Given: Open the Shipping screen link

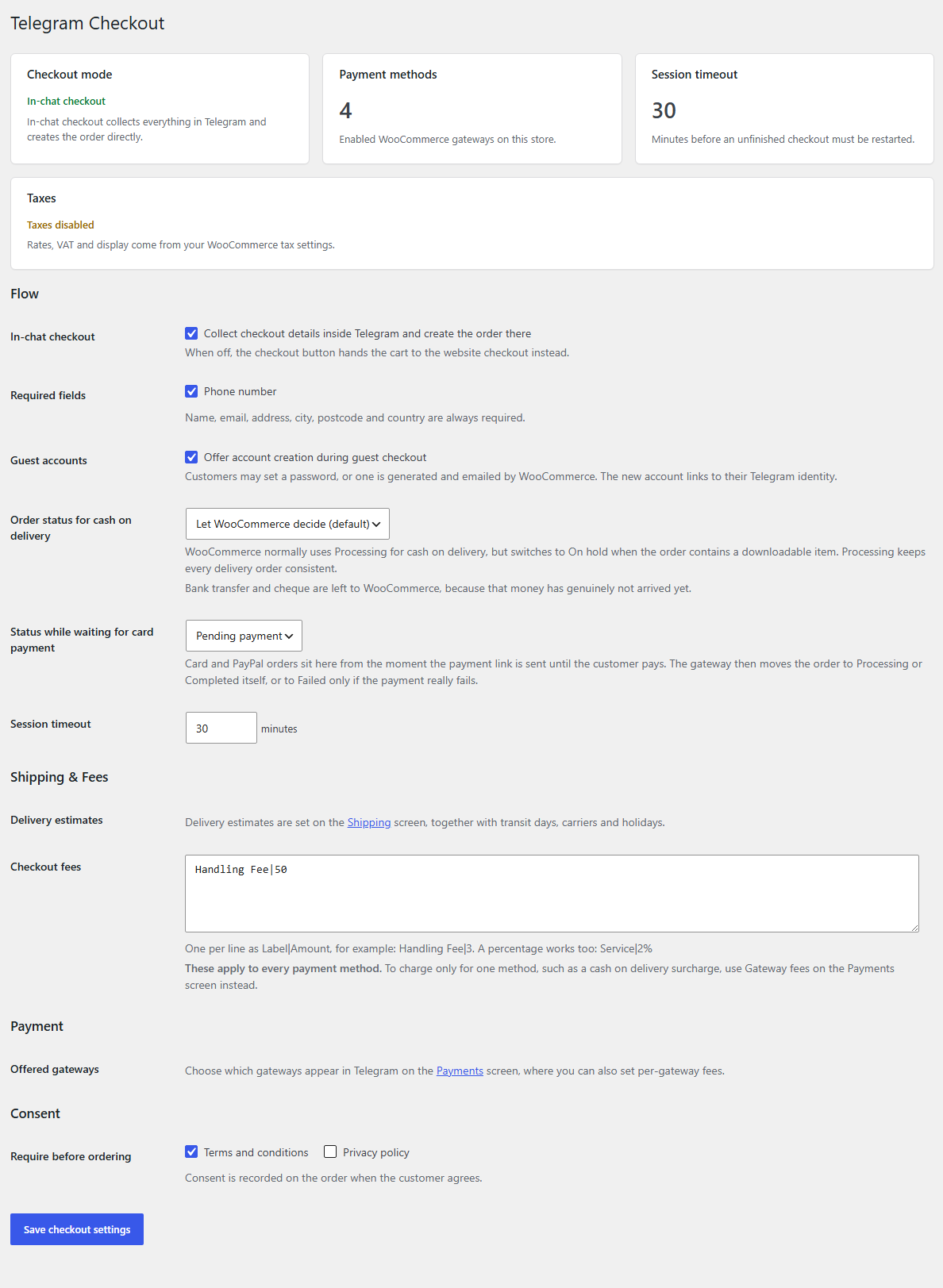Looking at the screenshot, I should (x=369, y=822).
